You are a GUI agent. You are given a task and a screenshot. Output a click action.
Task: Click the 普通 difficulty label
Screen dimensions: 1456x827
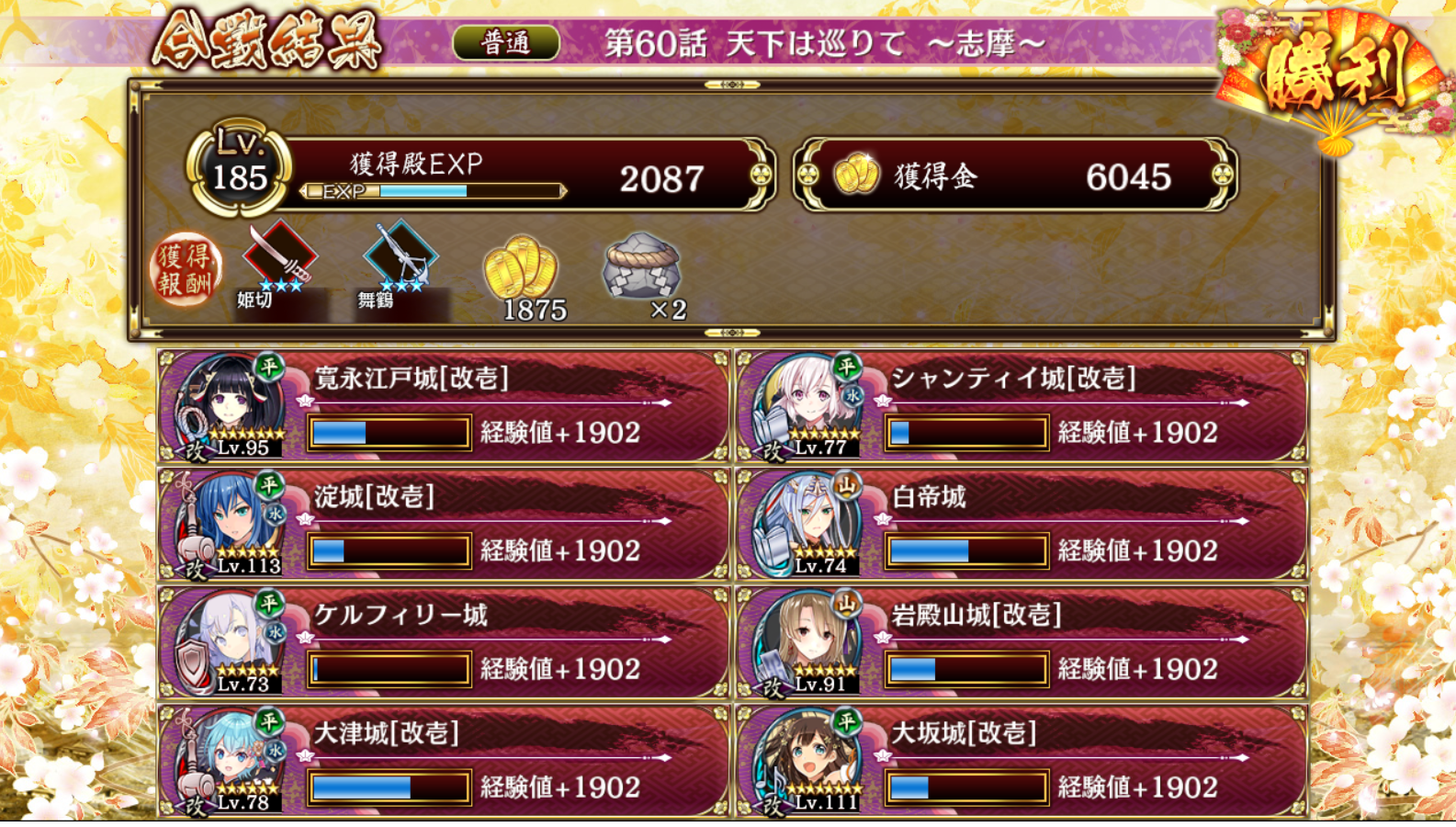506,42
